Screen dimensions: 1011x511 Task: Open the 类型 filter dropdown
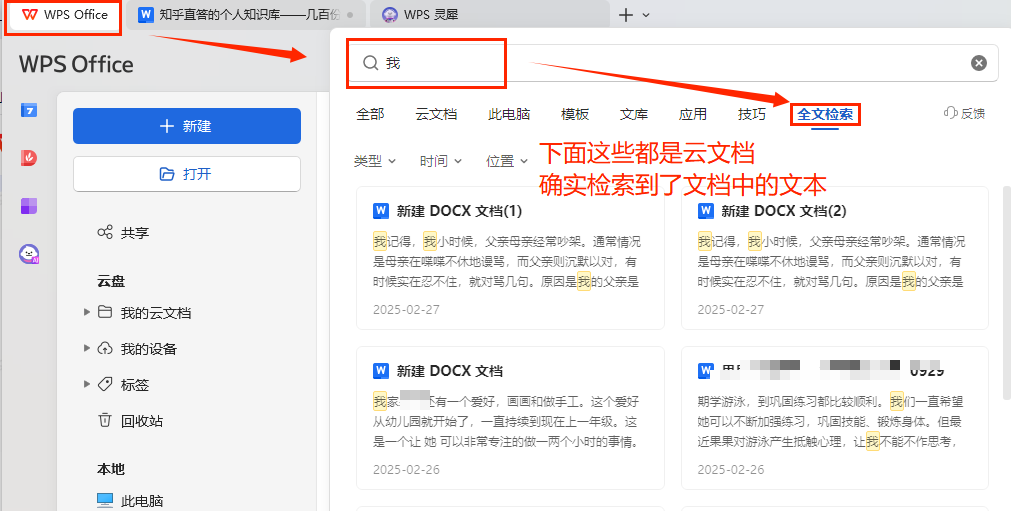click(x=375, y=161)
